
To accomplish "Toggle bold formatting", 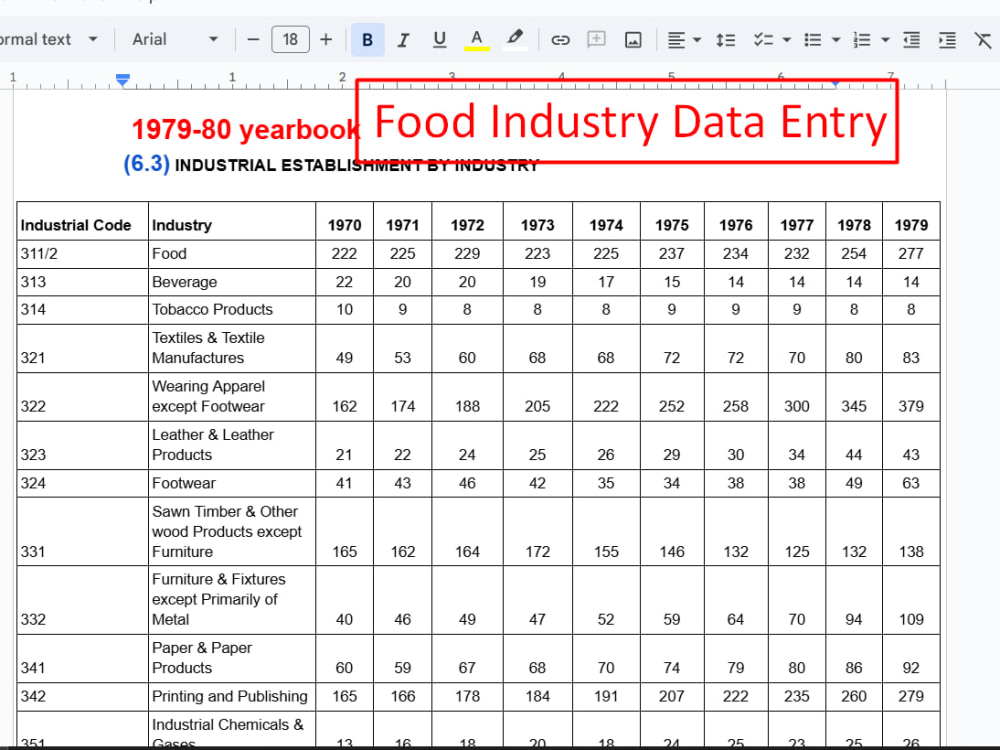I will point(367,40).
